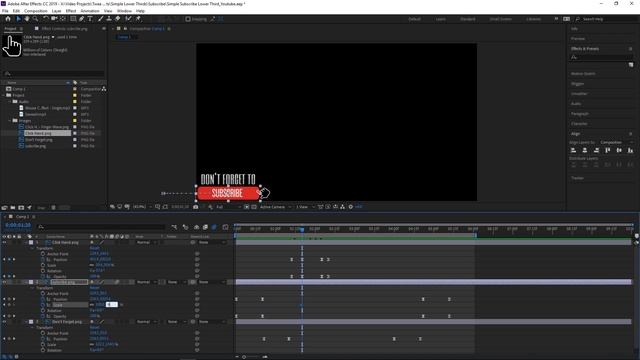Click Align Right icon in Align panel
640x360 pixels.
(x=596, y=150)
